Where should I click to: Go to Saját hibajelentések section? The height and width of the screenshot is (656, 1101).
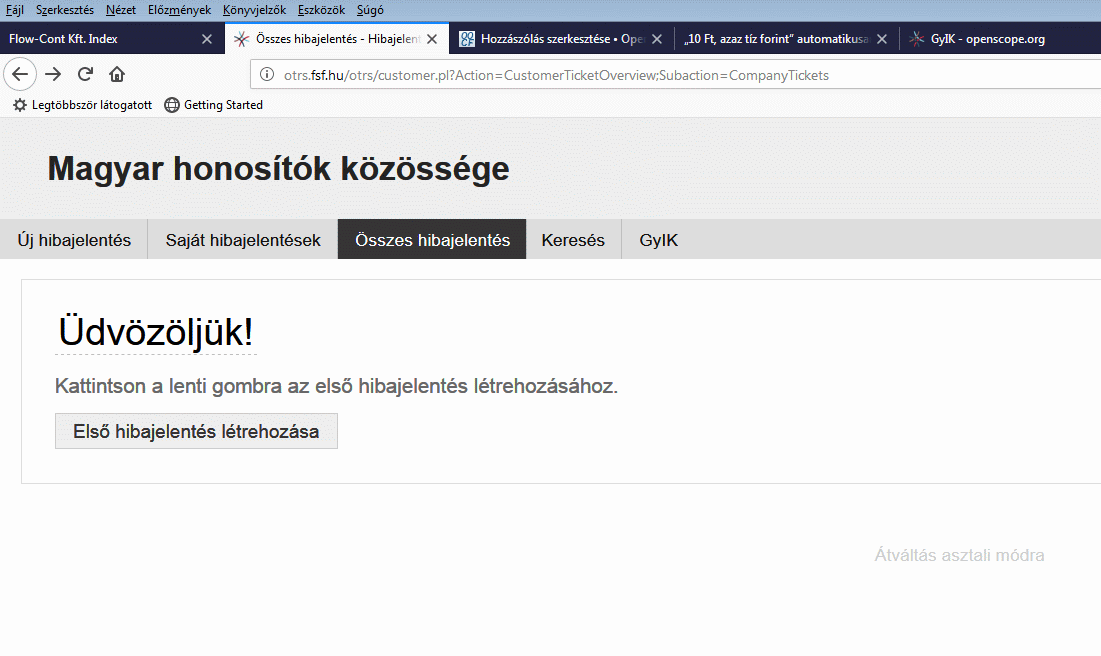click(x=243, y=240)
